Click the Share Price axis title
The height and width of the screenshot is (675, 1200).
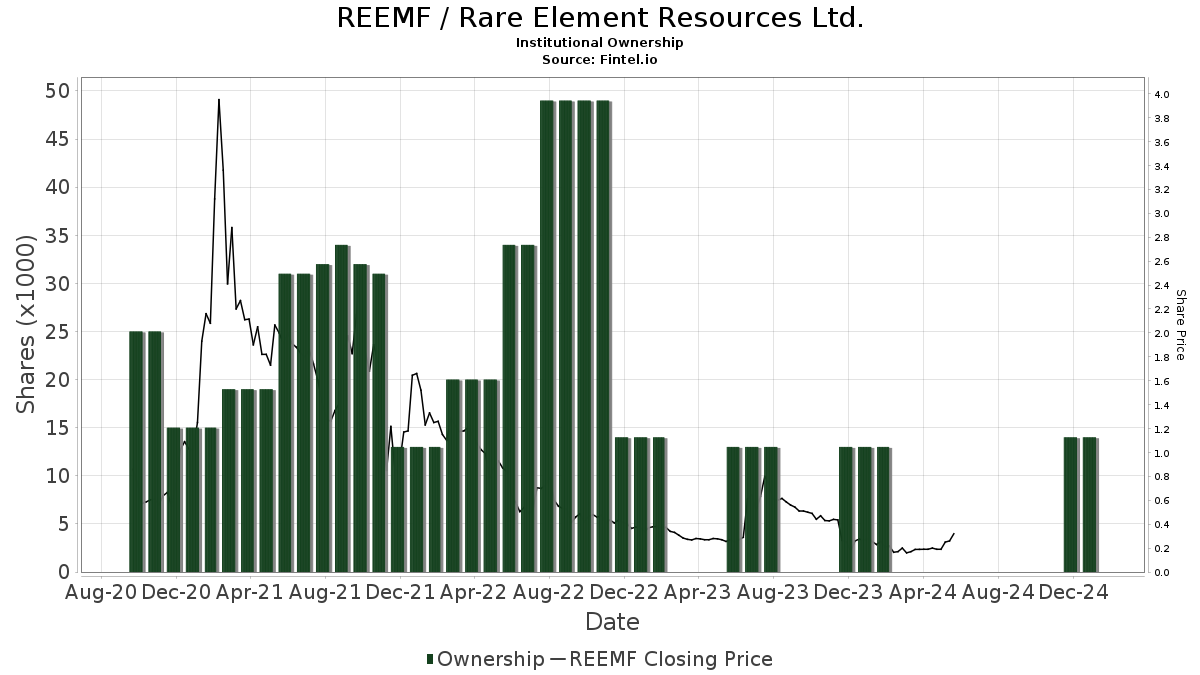tap(1180, 325)
